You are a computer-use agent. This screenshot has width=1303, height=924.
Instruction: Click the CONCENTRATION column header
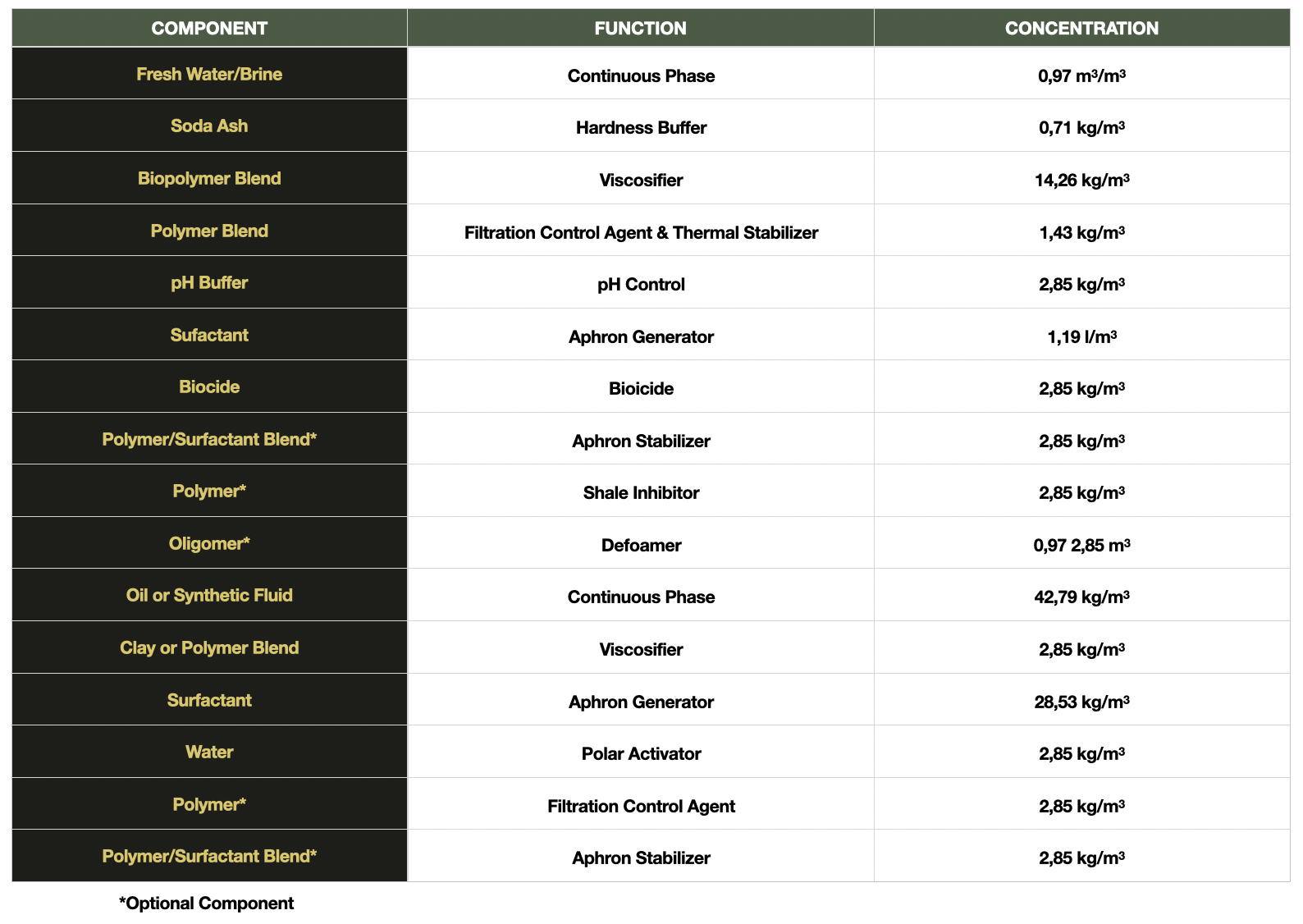pos(1081,28)
